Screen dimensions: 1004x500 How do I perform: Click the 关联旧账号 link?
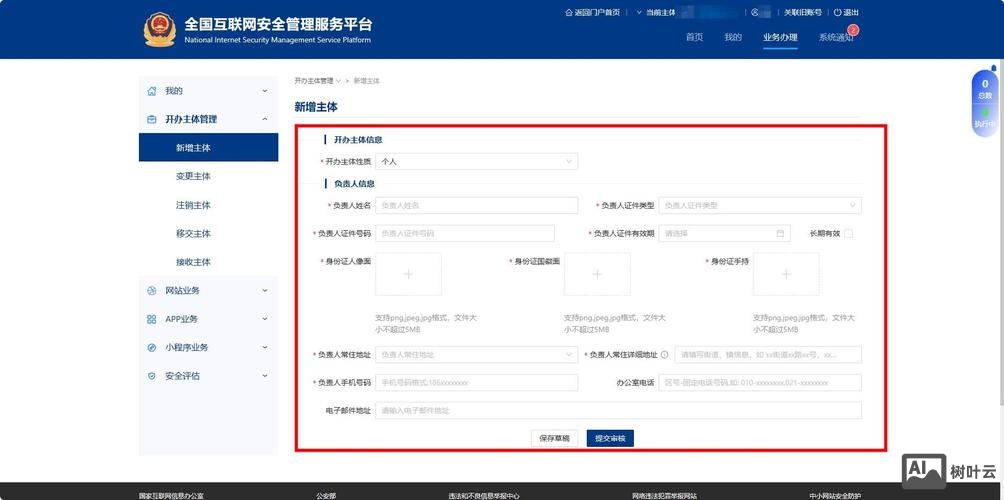click(803, 12)
